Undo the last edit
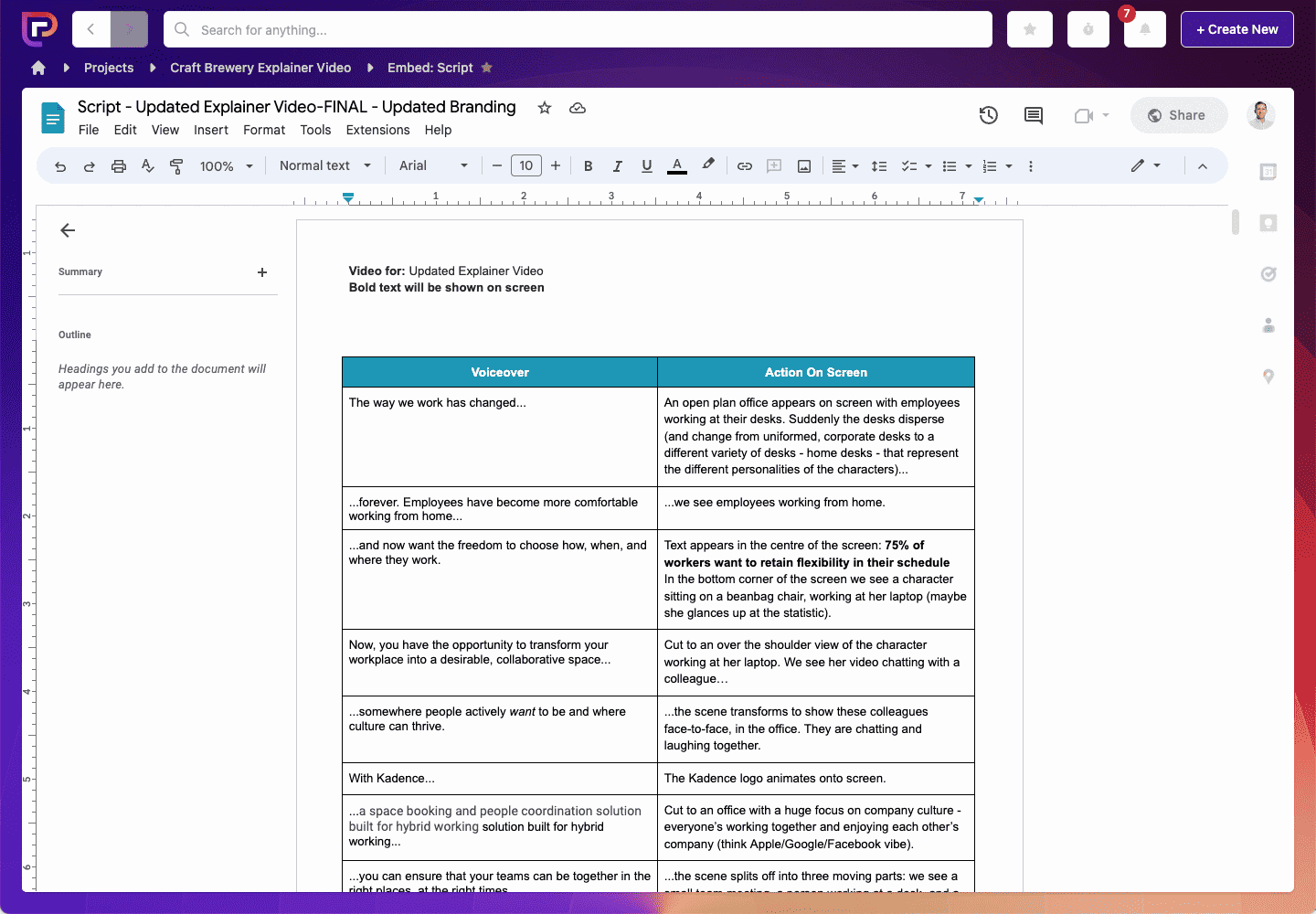Viewport: 1316px width, 914px height. [x=60, y=166]
